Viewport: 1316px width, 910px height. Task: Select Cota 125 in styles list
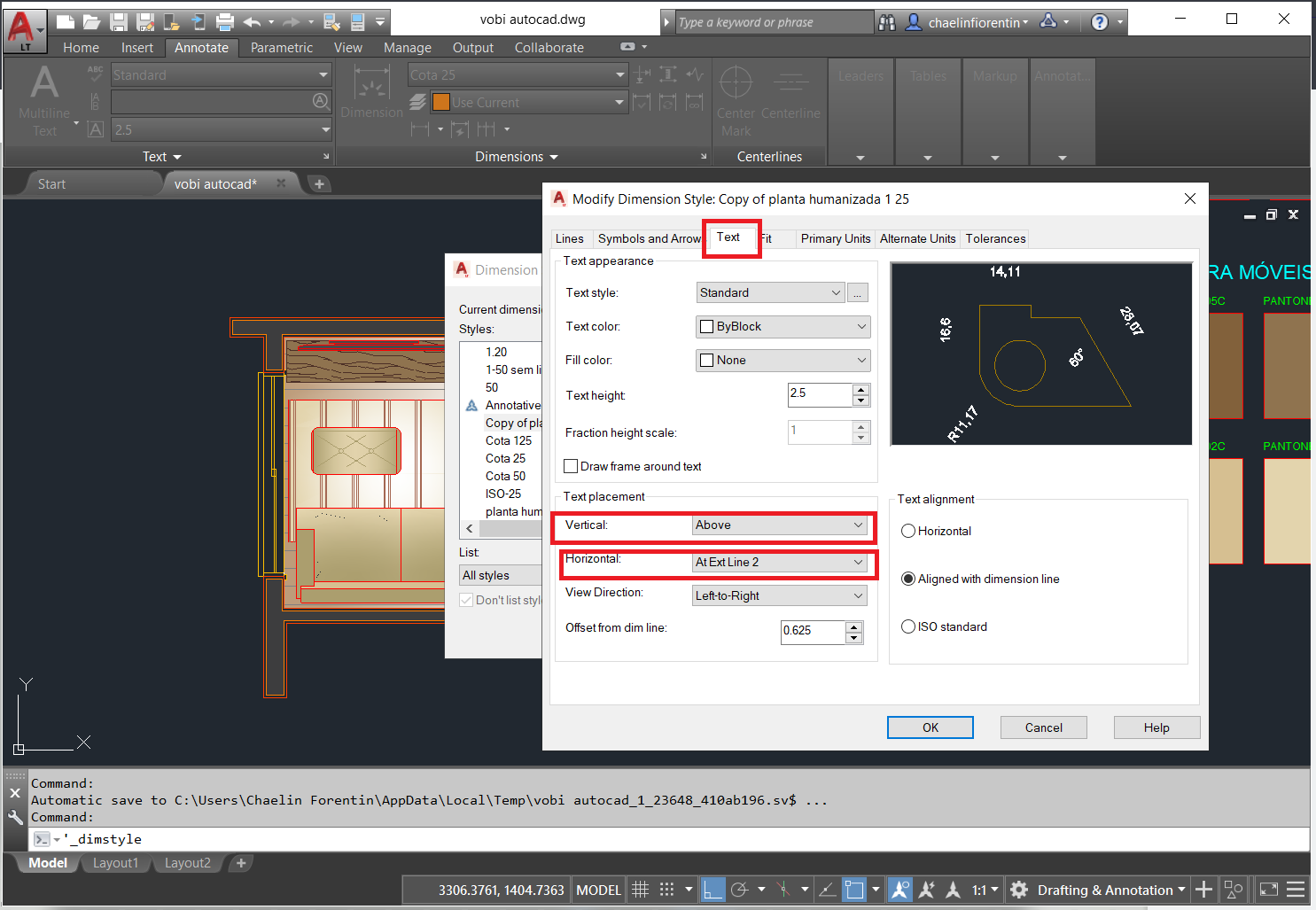pyautogui.click(x=509, y=440)
